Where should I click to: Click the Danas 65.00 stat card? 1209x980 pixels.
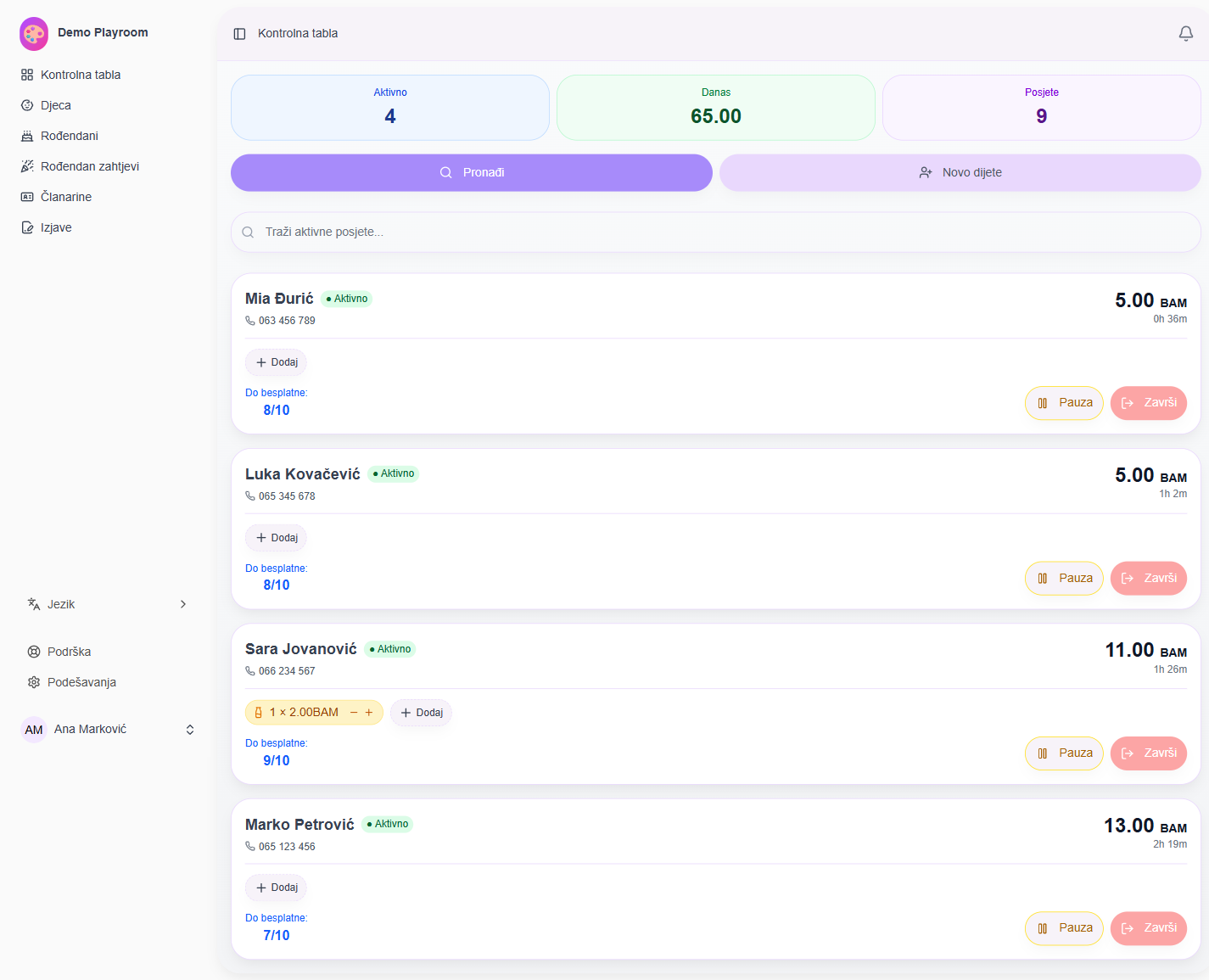(716, 108)
